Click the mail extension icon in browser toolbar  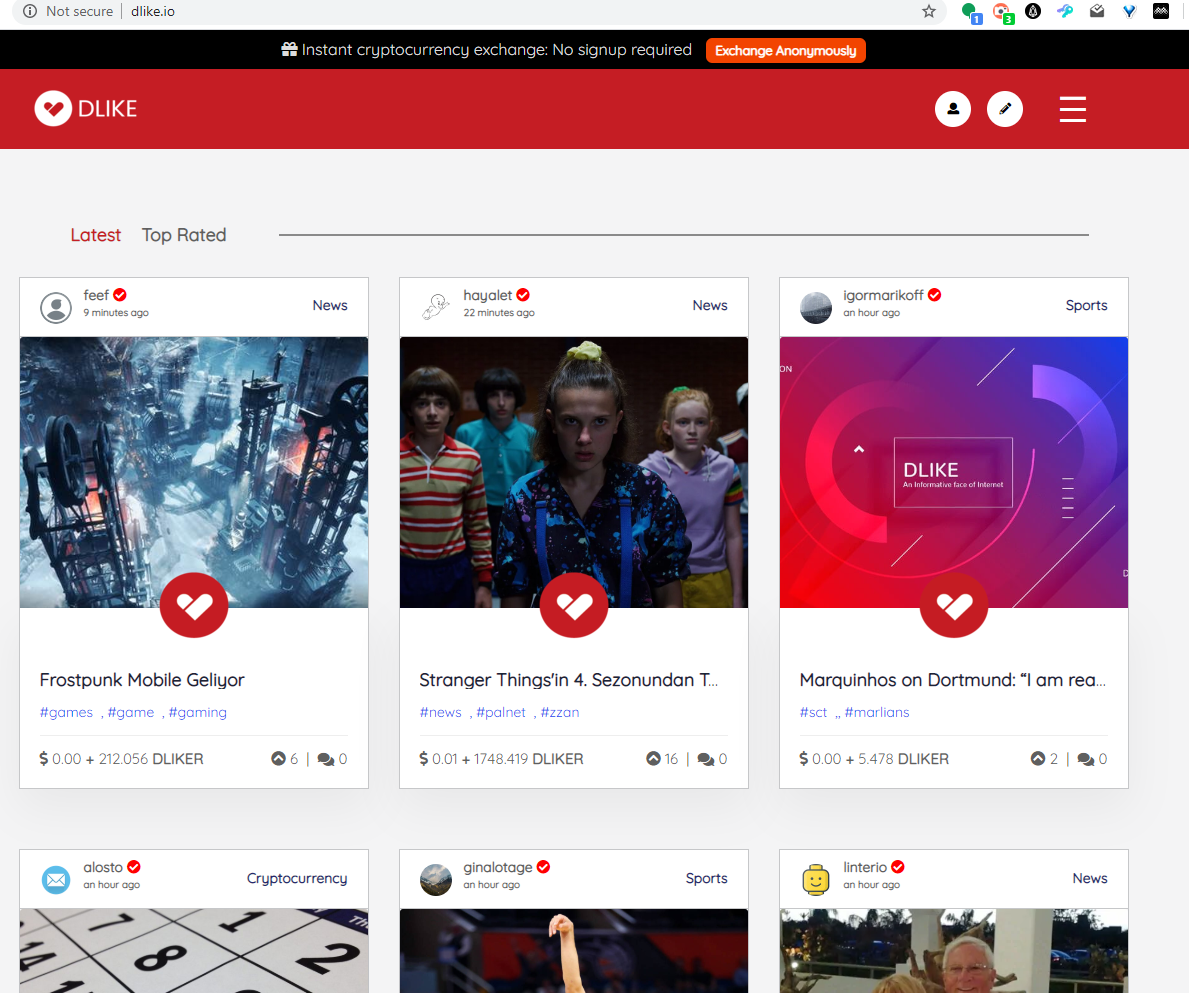point(1097,11)
